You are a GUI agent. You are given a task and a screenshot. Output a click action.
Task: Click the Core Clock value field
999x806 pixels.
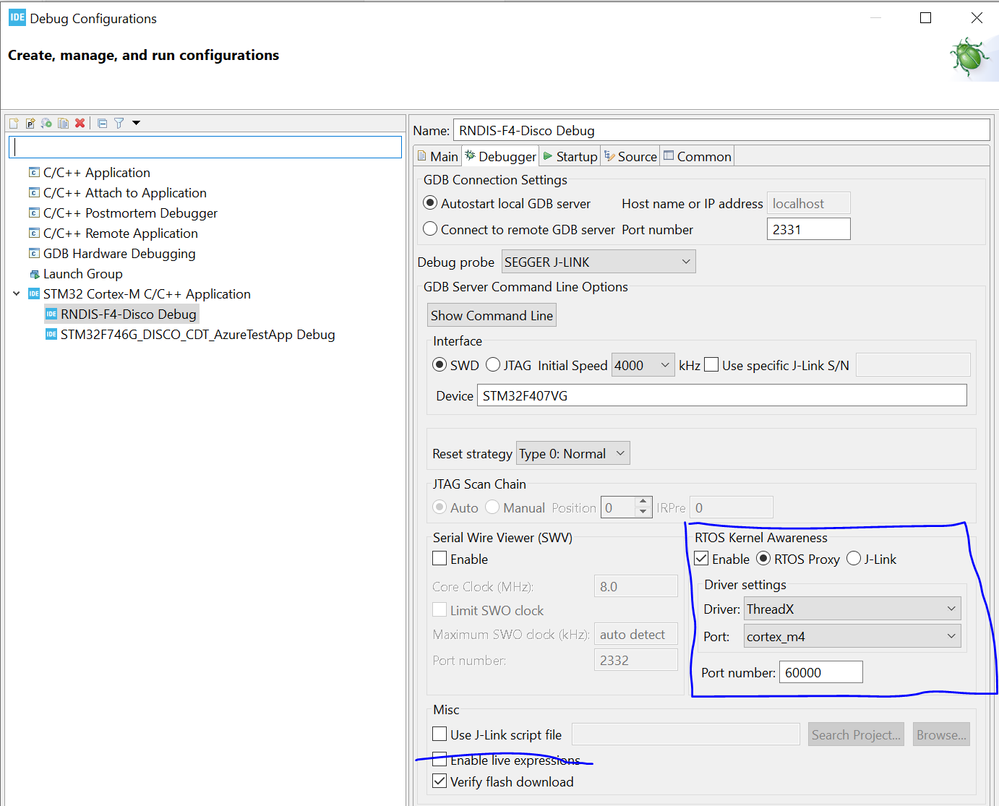pyautogui.click(x=636, y=586)
